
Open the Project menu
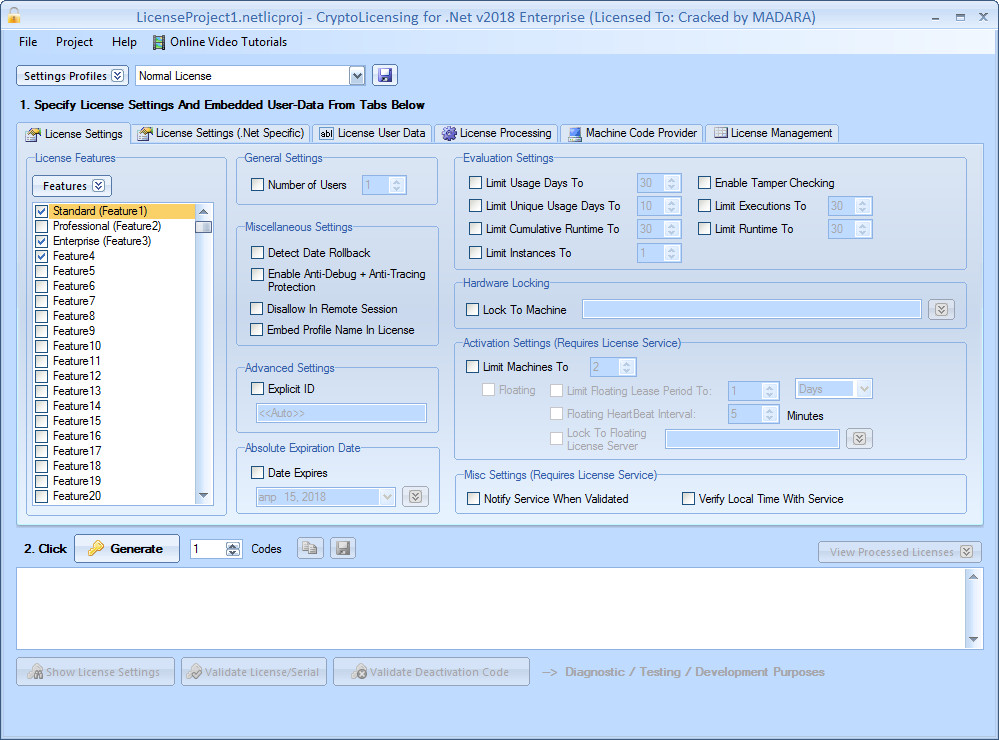pos(74,42)
